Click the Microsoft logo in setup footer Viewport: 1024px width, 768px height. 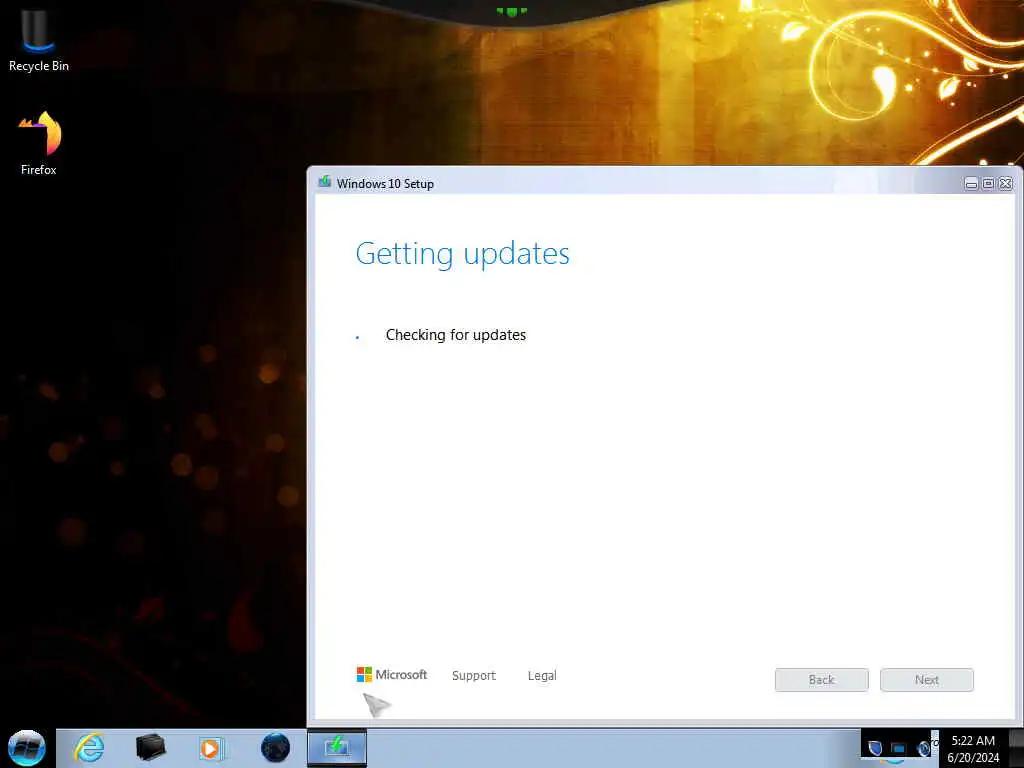click(x=392, y=675)
